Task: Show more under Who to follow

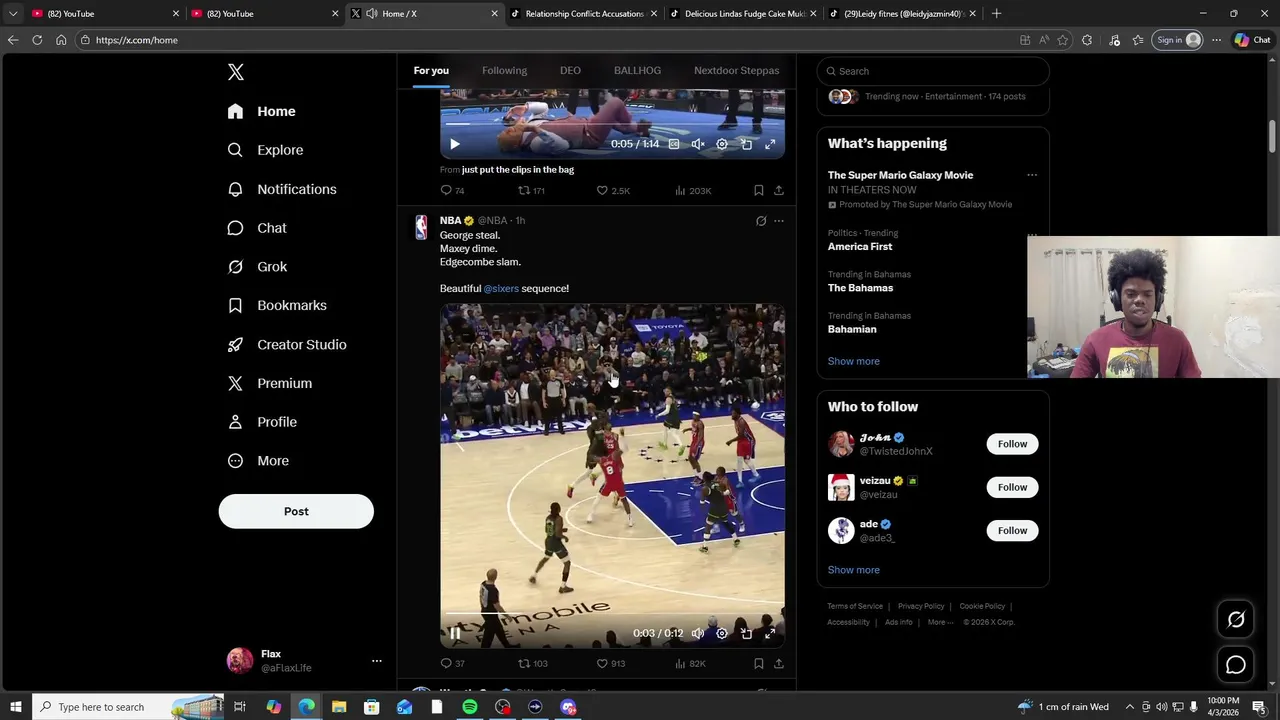Action: coord(853,570)
